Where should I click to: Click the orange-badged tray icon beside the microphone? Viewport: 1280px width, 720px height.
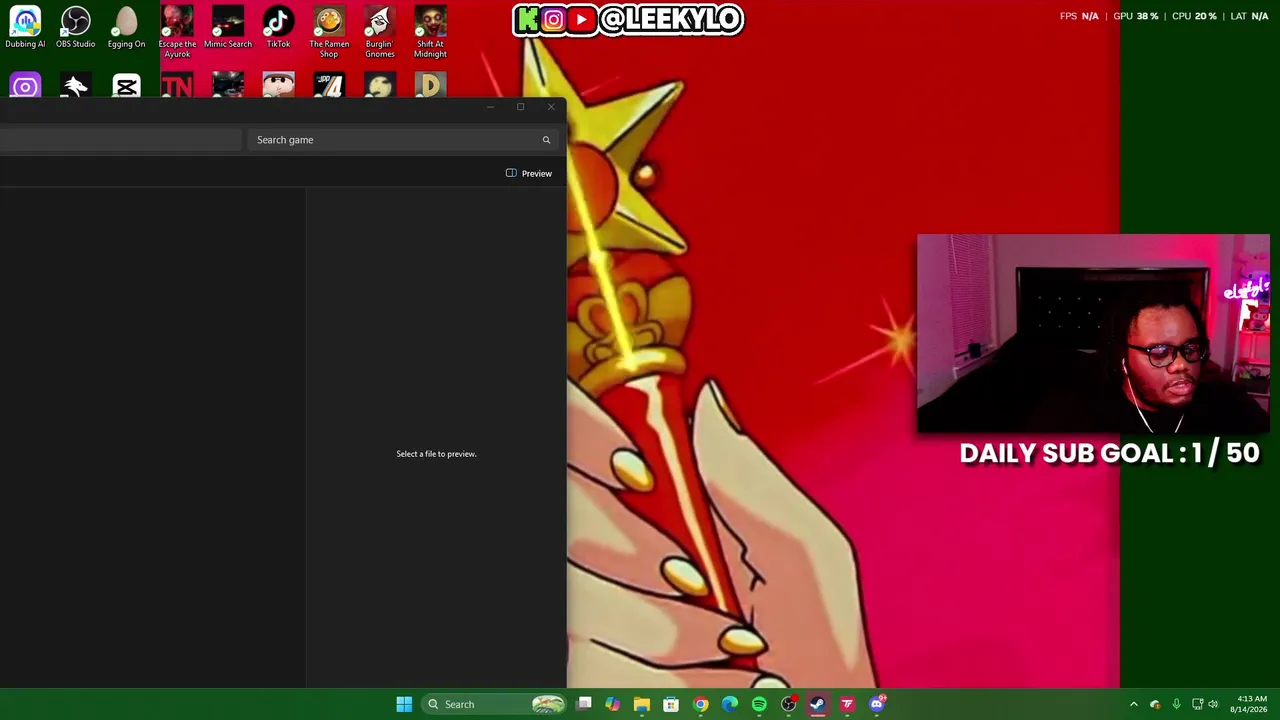tap(1155, 704)
